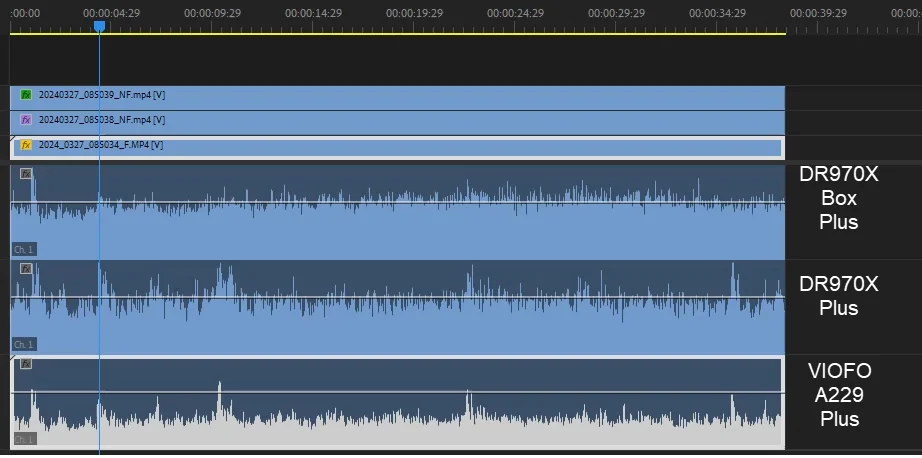
Task: Select the 20240327_085038_NF.mp4 [V] video clip
Action: (x=397, y=123)
